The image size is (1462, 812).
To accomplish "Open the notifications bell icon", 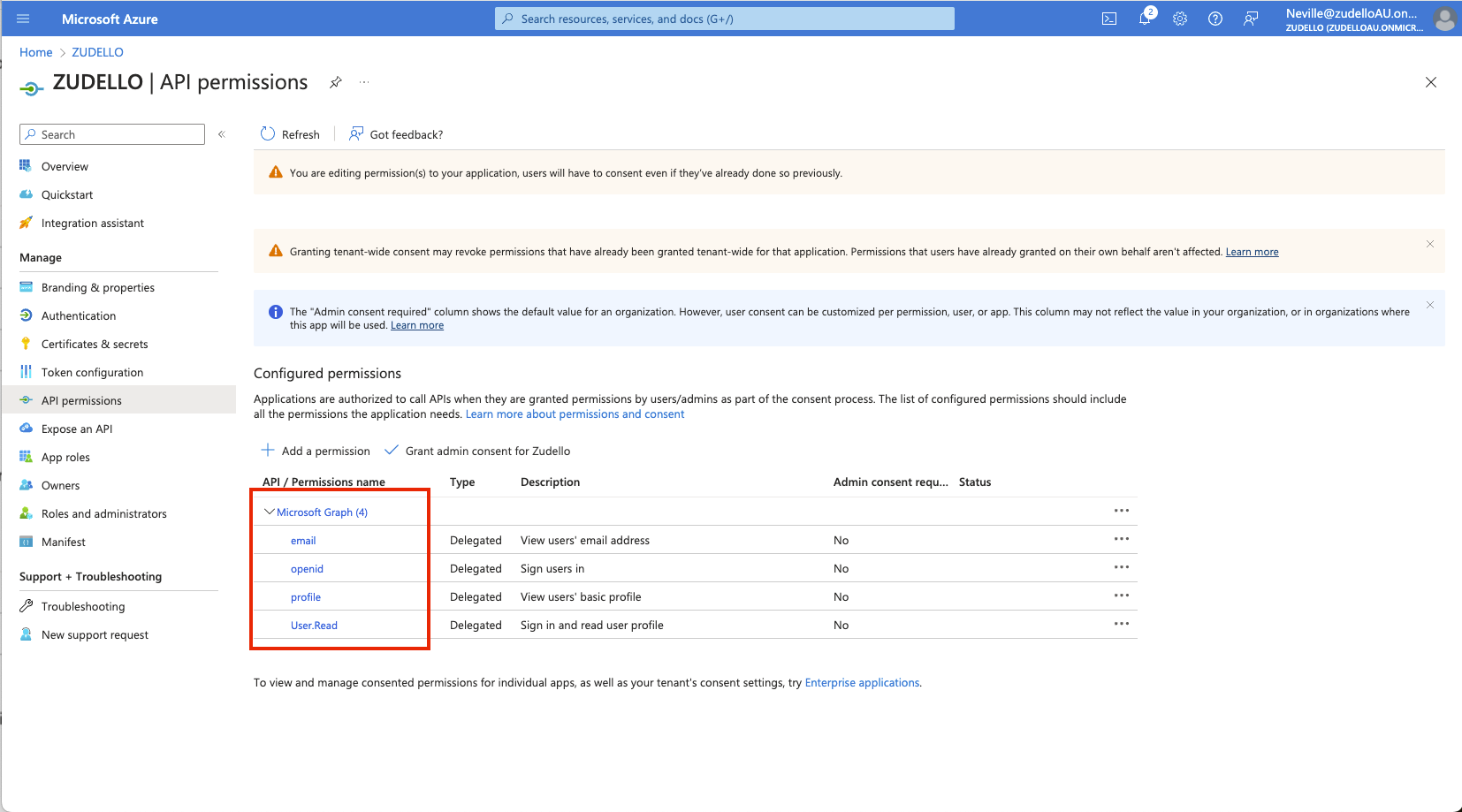I will 1145,19.
